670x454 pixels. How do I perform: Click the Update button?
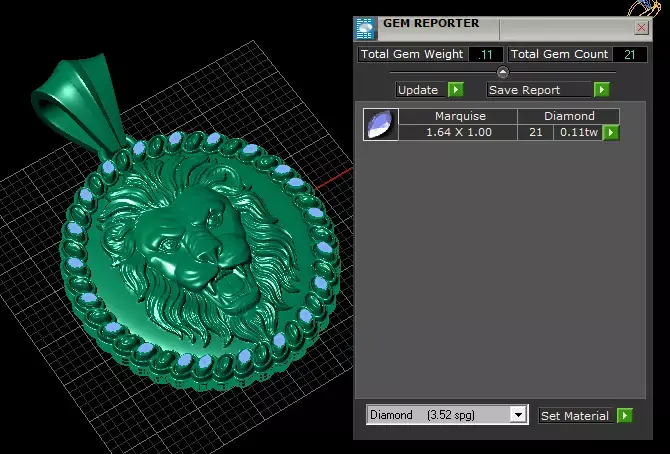pyautogui.click(x=418, y=90)
